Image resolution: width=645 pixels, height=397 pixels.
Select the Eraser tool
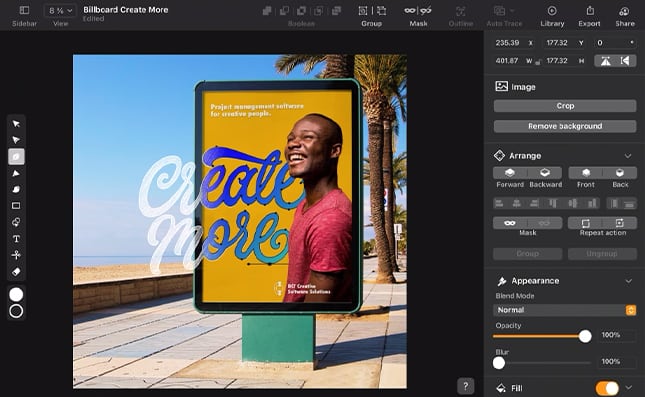coord(16,272)
